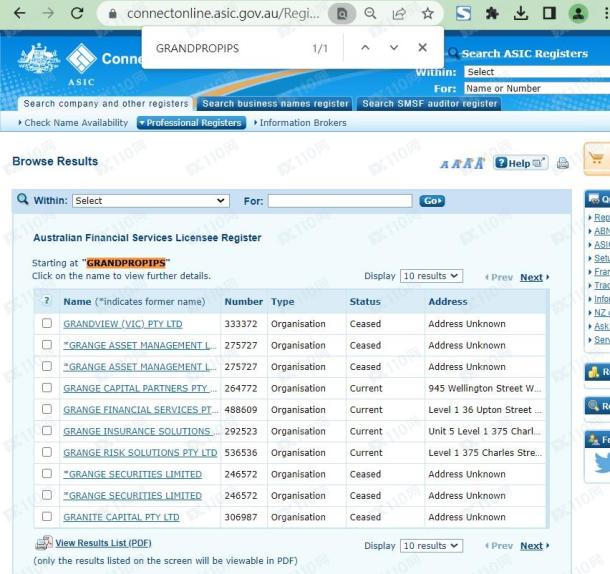Select Search company and other registers tab
This screenshot has width=610, height=574.
pos(106,104)
